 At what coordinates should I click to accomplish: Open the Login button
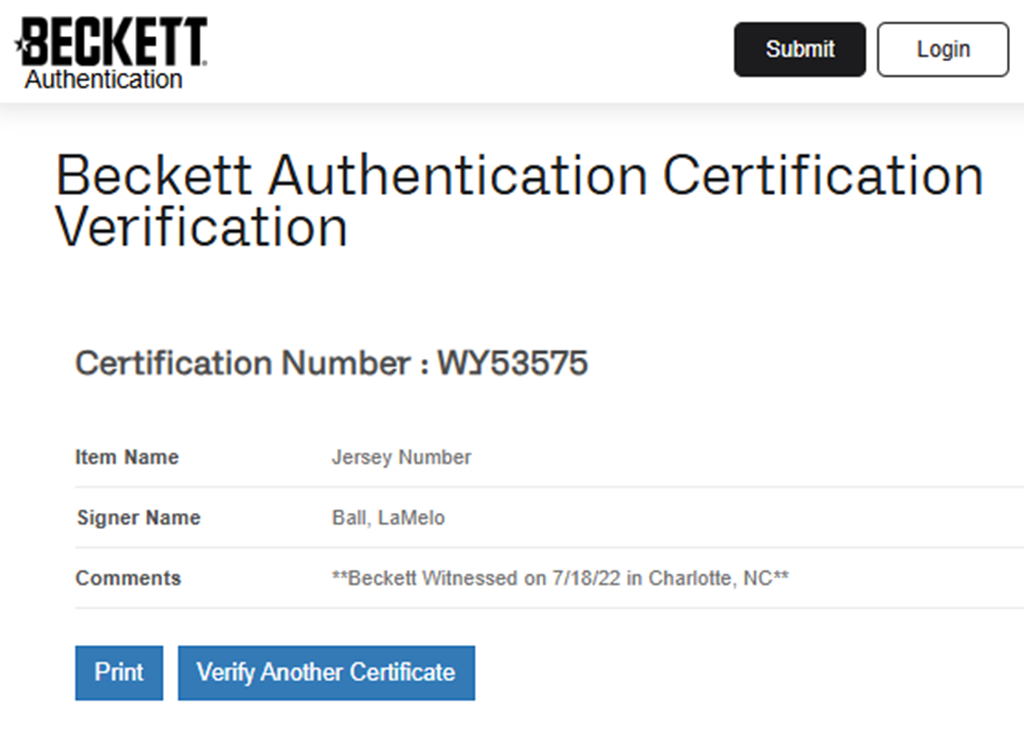(x=942, y=49)
